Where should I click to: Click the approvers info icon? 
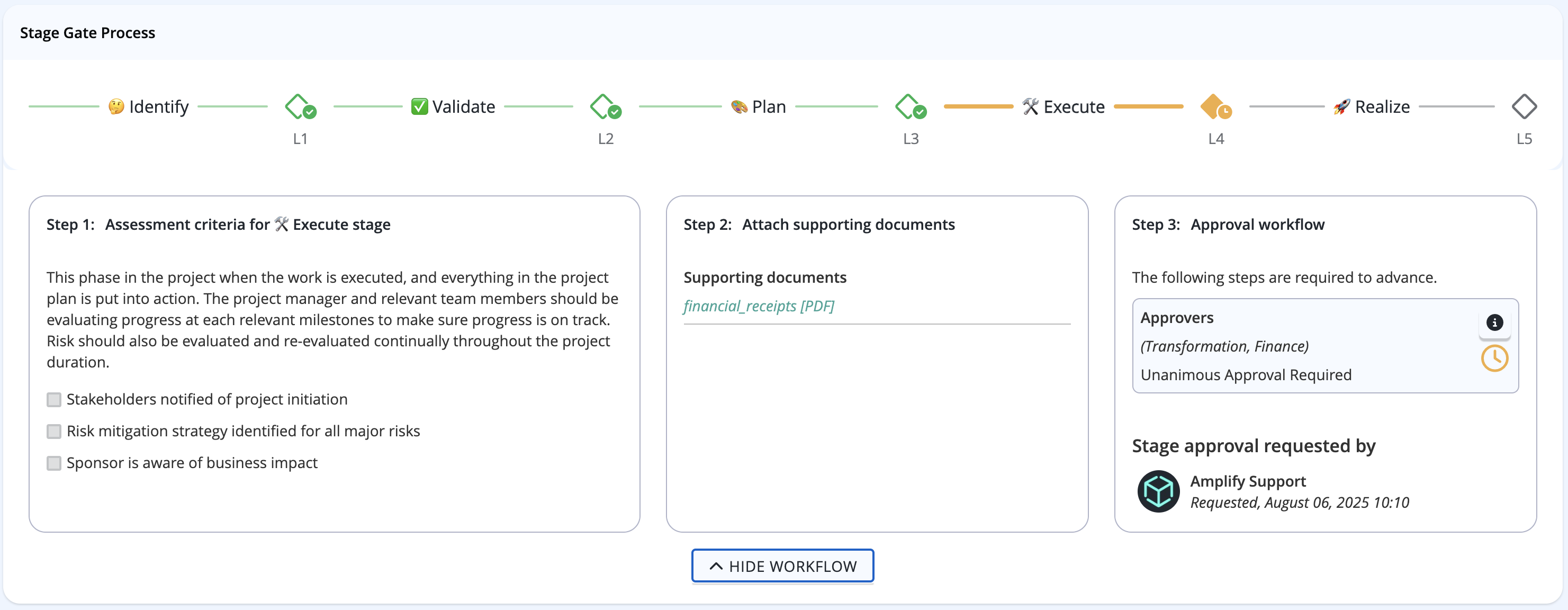1494,322
